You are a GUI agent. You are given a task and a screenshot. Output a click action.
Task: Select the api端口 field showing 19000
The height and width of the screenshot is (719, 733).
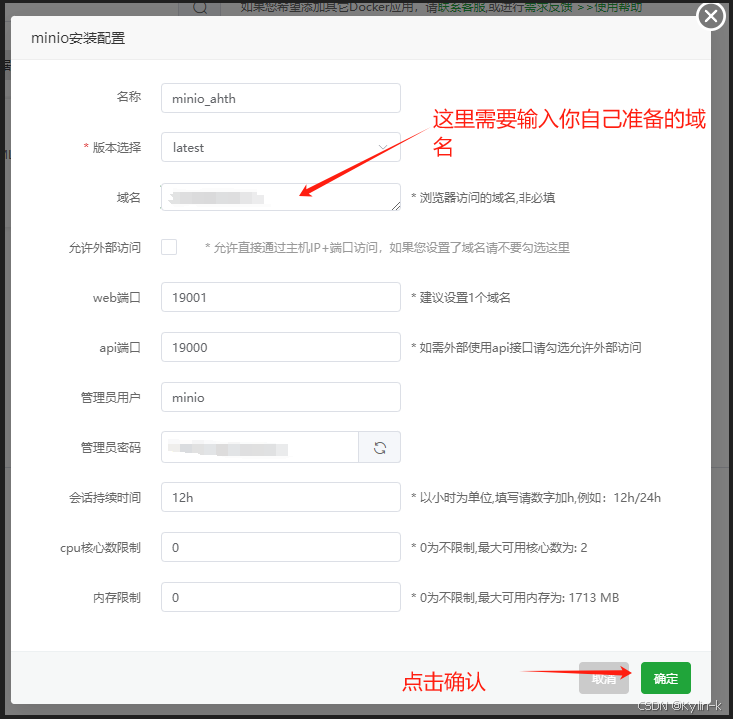point(280,347)
